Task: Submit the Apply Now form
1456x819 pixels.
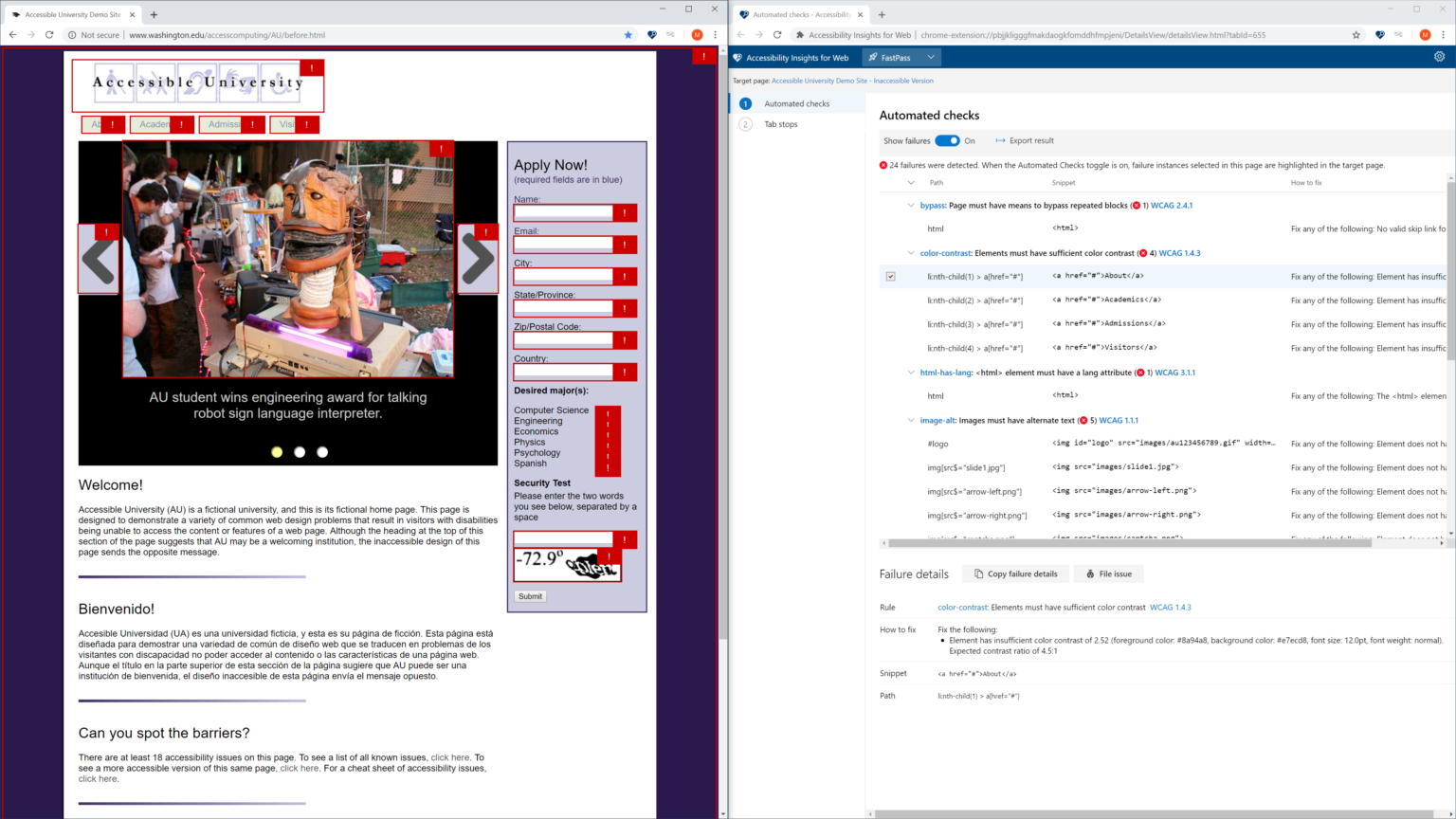Action: pyautogui.click(x=530, y=596)
